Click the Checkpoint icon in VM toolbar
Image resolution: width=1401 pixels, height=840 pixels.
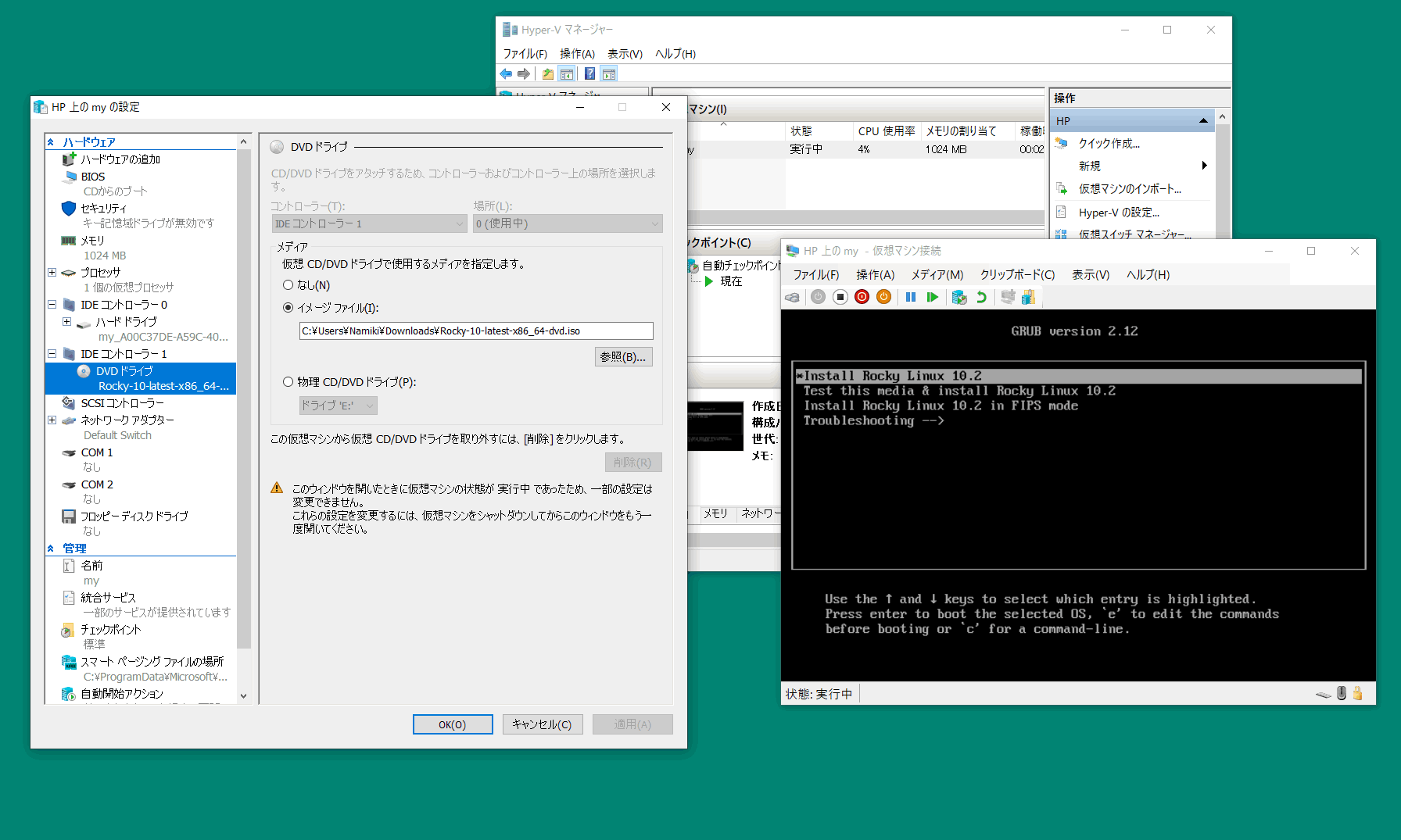[x=959, y=297]
